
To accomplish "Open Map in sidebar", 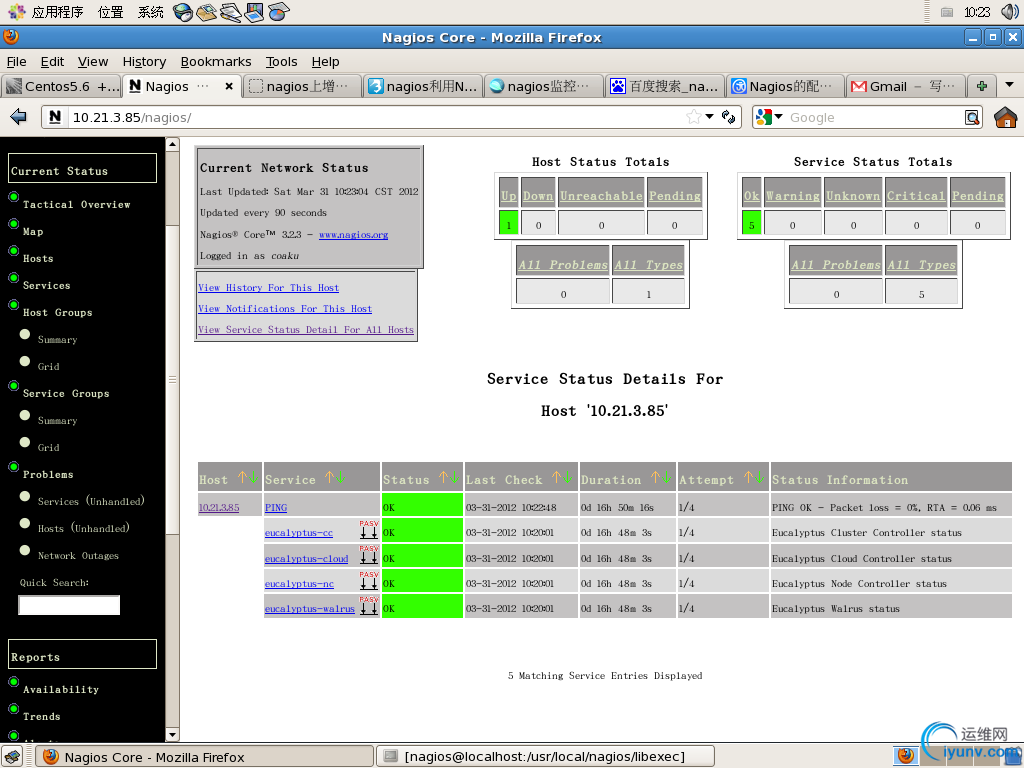I will [33, 232].
